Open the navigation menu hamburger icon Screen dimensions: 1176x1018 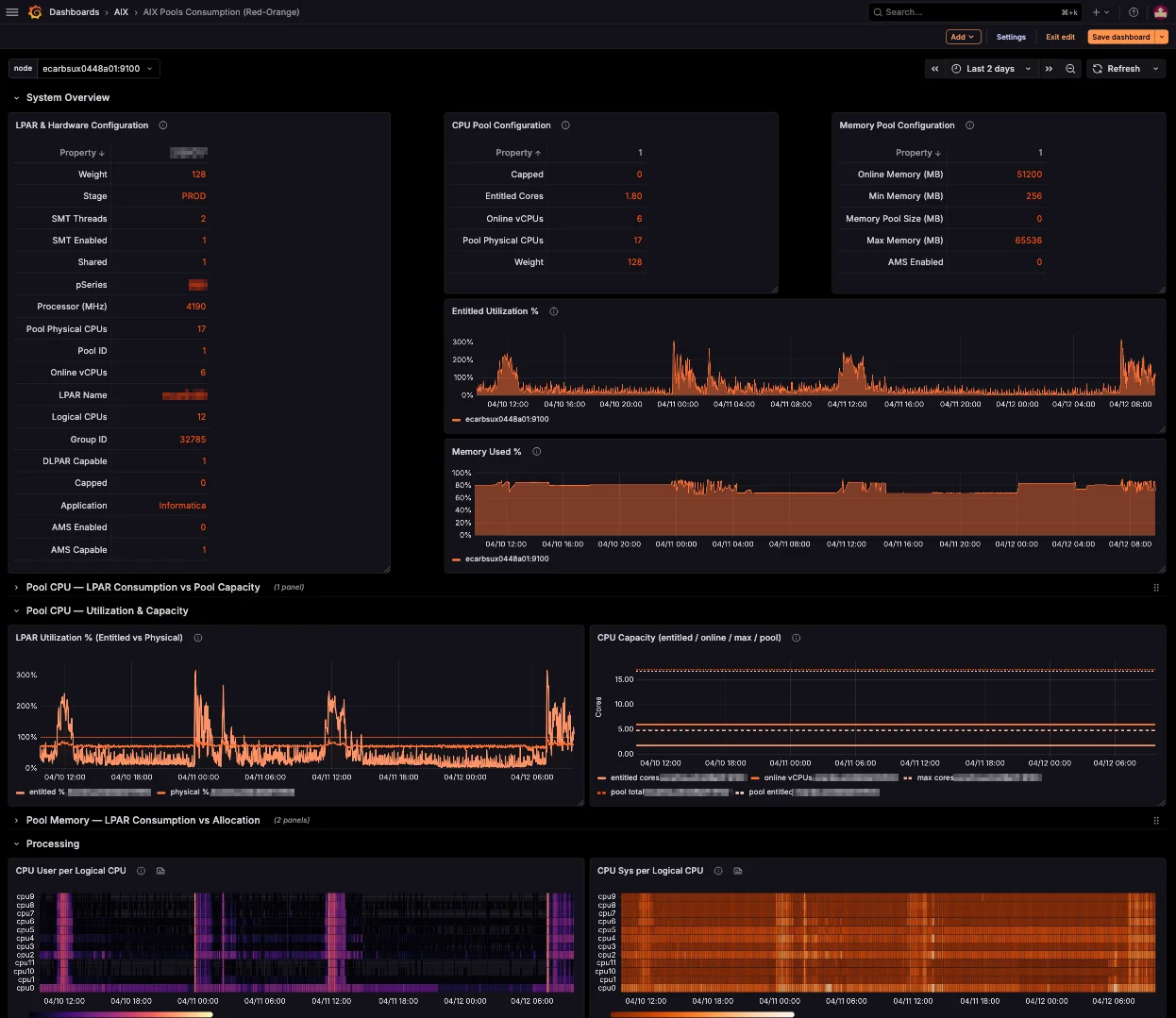pyautogui.click(x=12, y=12)
